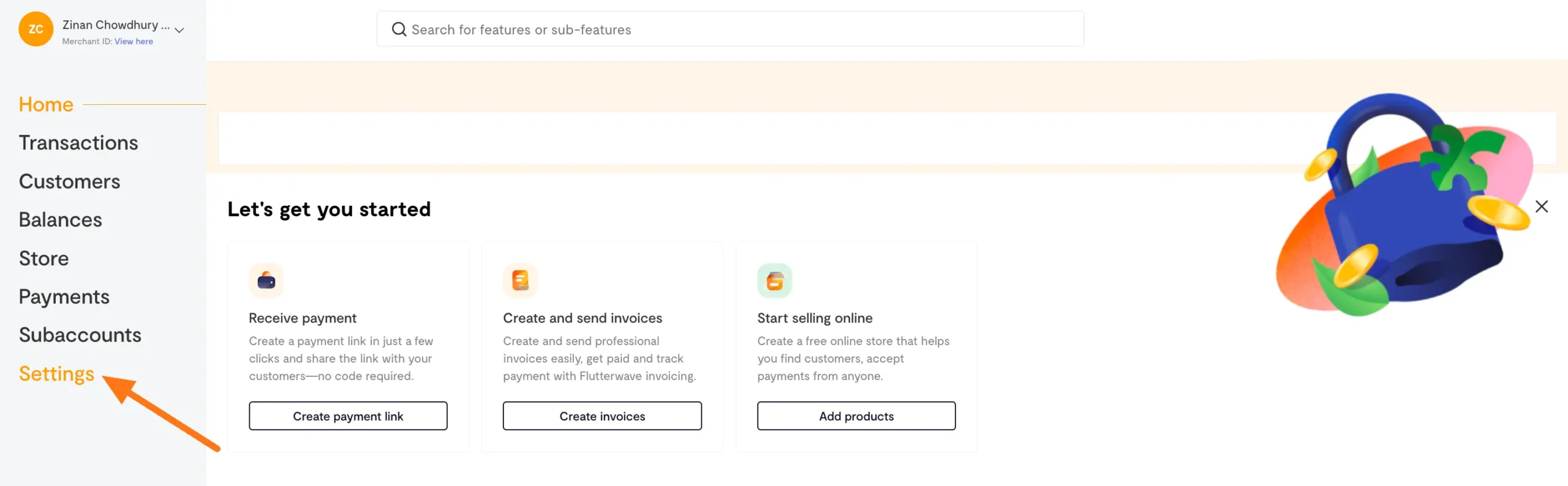Click the search magnifier icon
This screenshot has height=486, width=1568.
click(x=399, y=29)
